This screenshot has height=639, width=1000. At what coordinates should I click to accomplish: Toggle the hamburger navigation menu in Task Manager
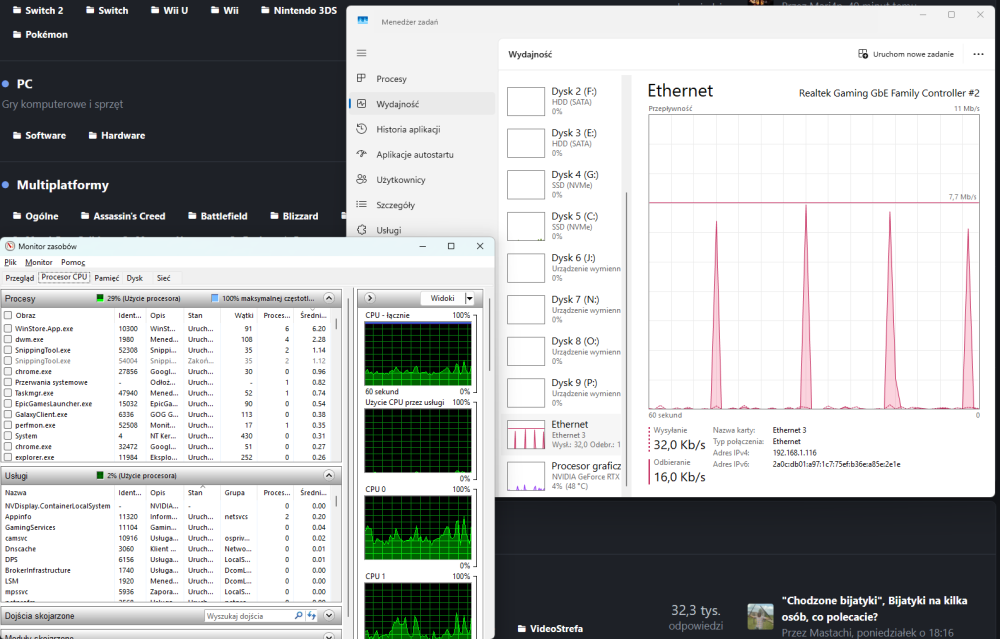[x=362, y=54]
